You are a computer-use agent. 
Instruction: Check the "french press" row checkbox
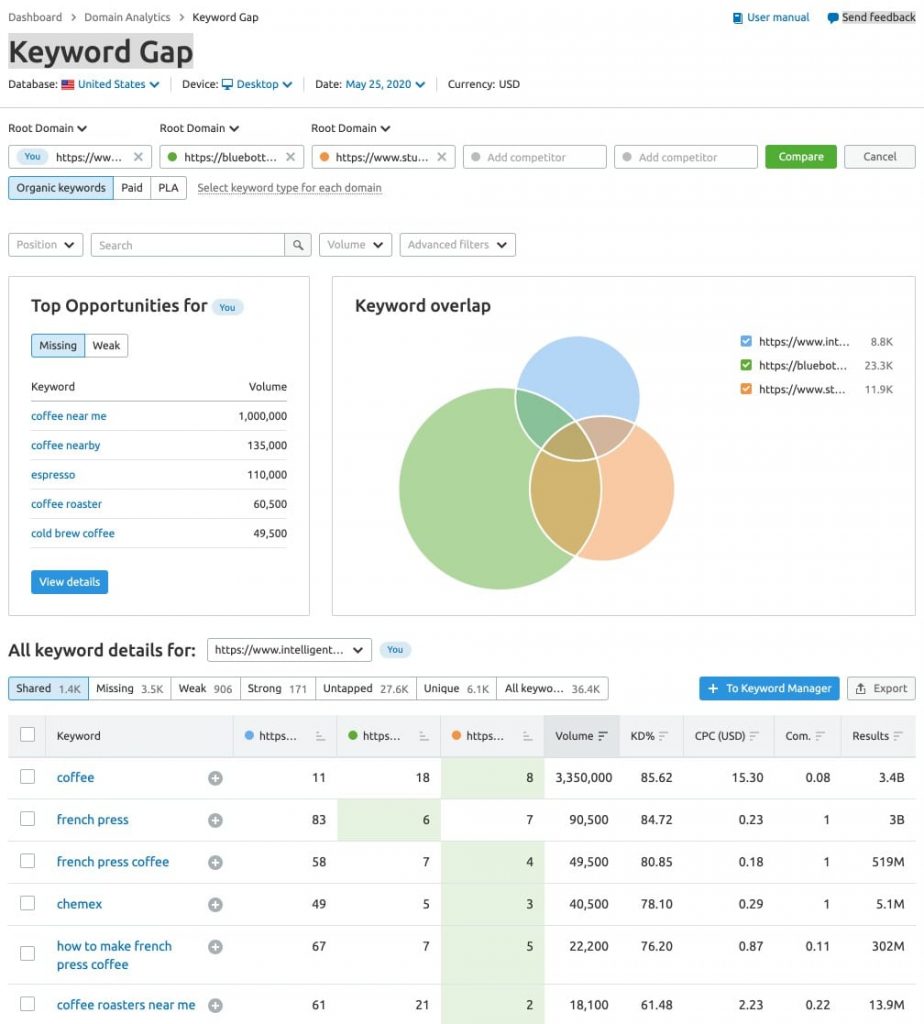(x=27, y=819)
